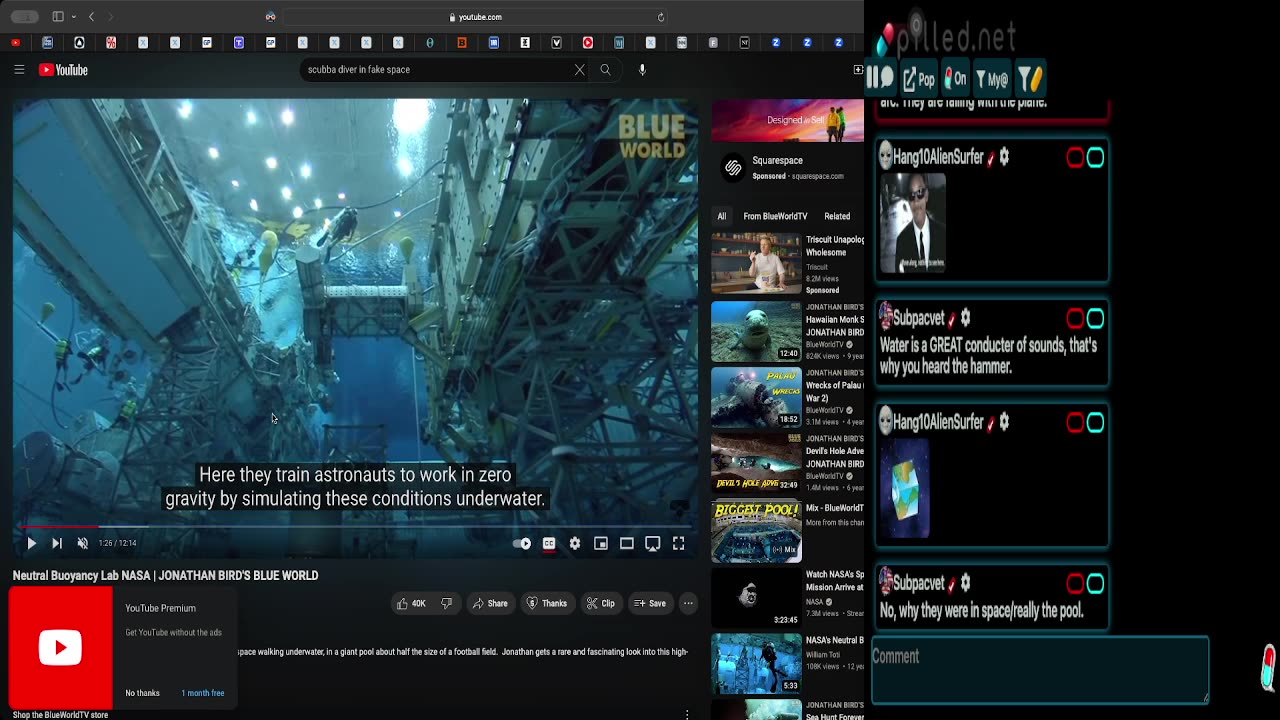
Task: Toggle the Safari sidebar
Action: coord(58,17)
